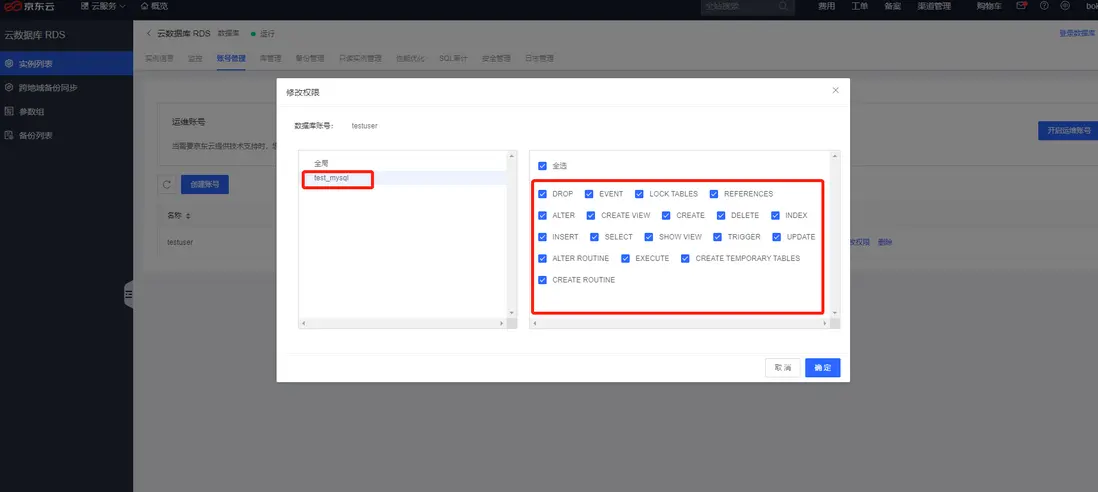Image resolution: width=1098 pixels, height=492 pixels.
Task: Click the back arrow beside 云数据库 RDS
Action: pyautogui.click(x=148, y=34)
